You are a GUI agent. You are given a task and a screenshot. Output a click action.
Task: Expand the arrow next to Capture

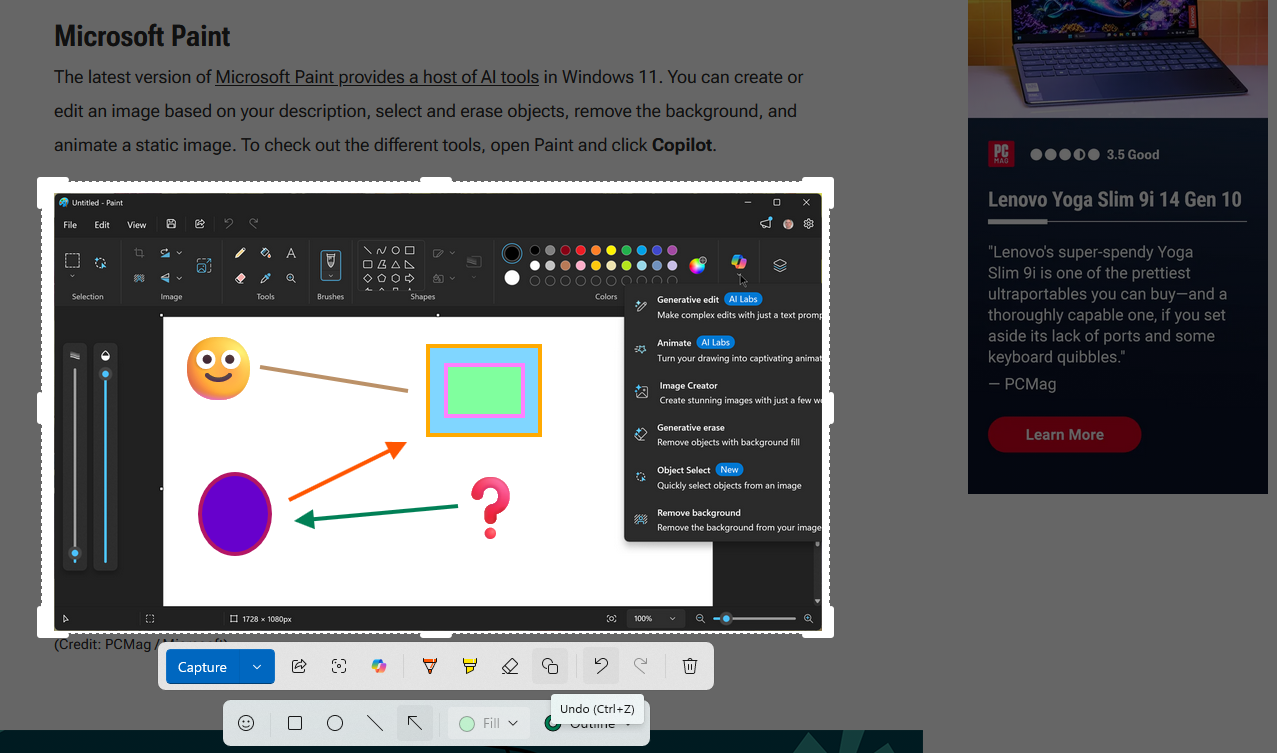[x=257, y=667]
